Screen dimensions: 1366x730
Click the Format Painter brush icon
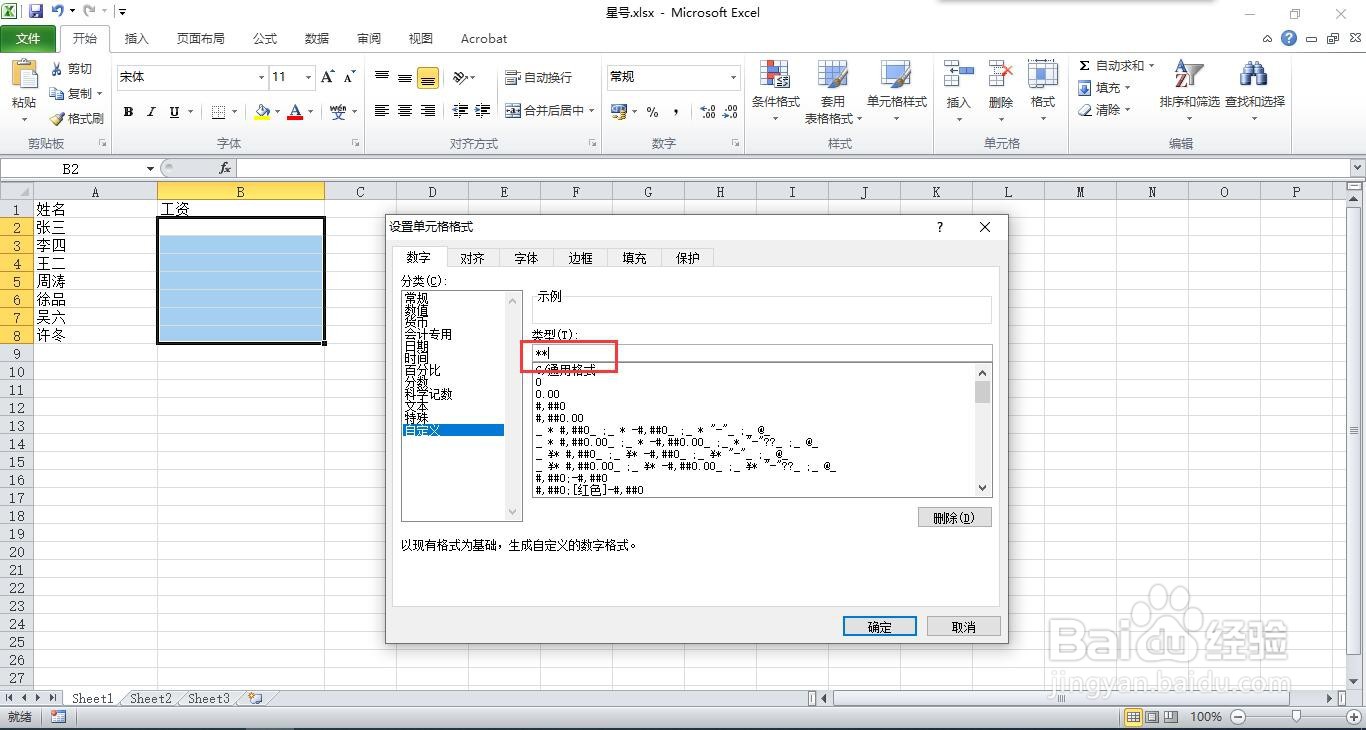tap(57, 118)
